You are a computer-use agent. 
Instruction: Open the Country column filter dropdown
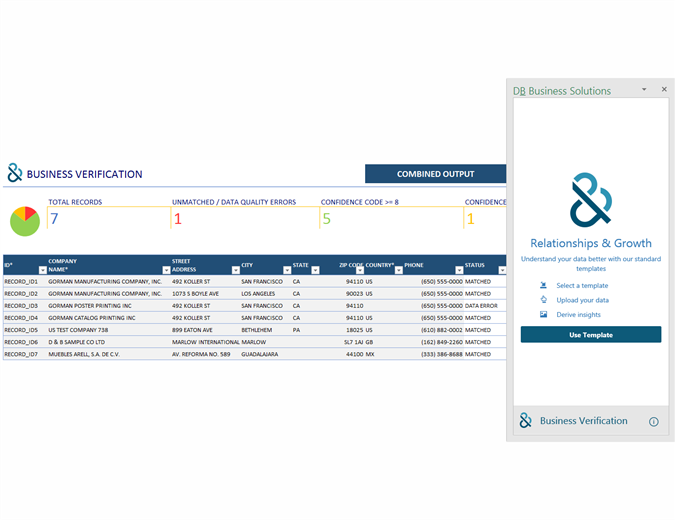(399, 270)
